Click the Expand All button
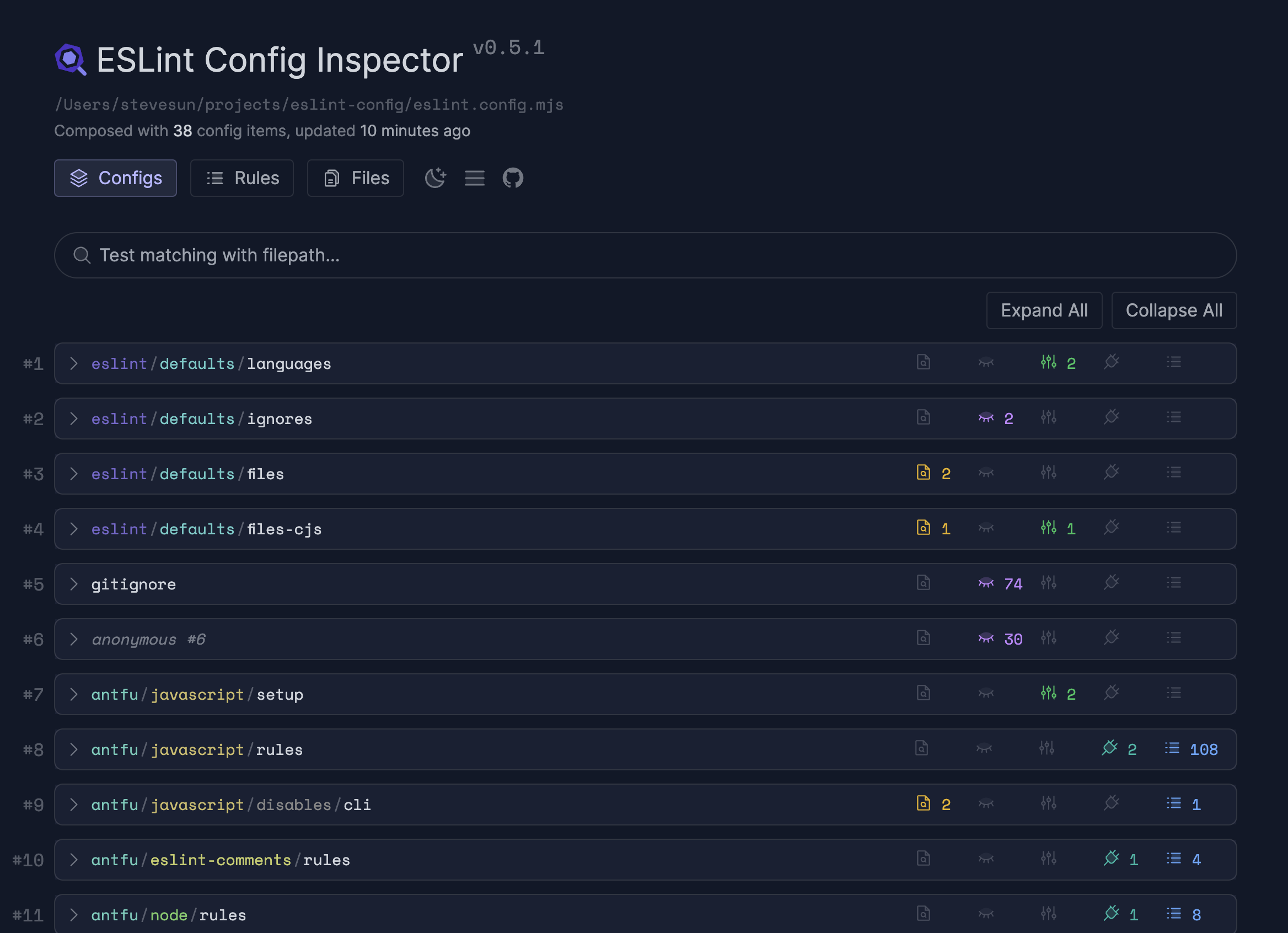Screen dimensions: 1288x933 coord(1044,310)
